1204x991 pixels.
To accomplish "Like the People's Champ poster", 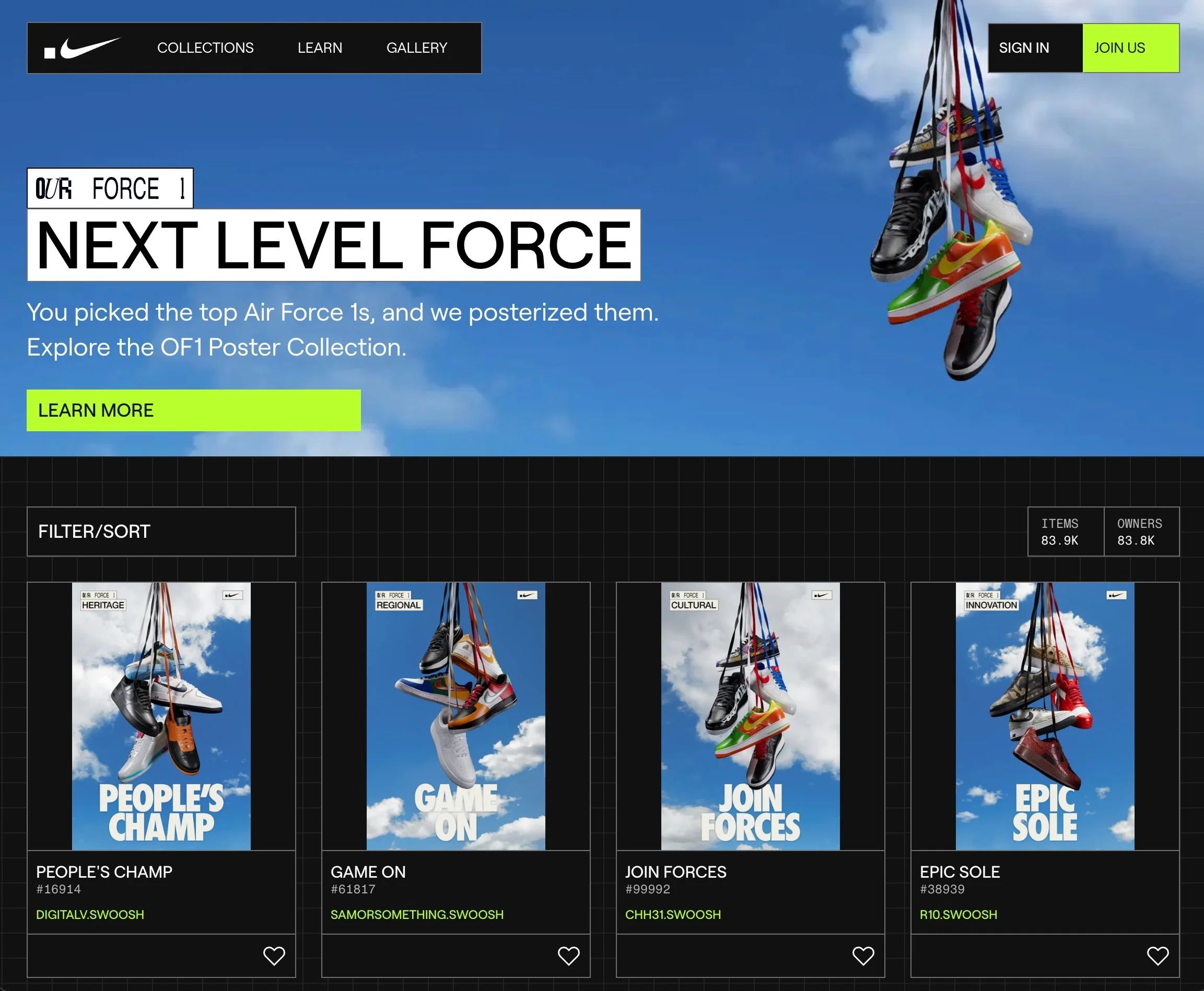I will [x=274, y=955].
